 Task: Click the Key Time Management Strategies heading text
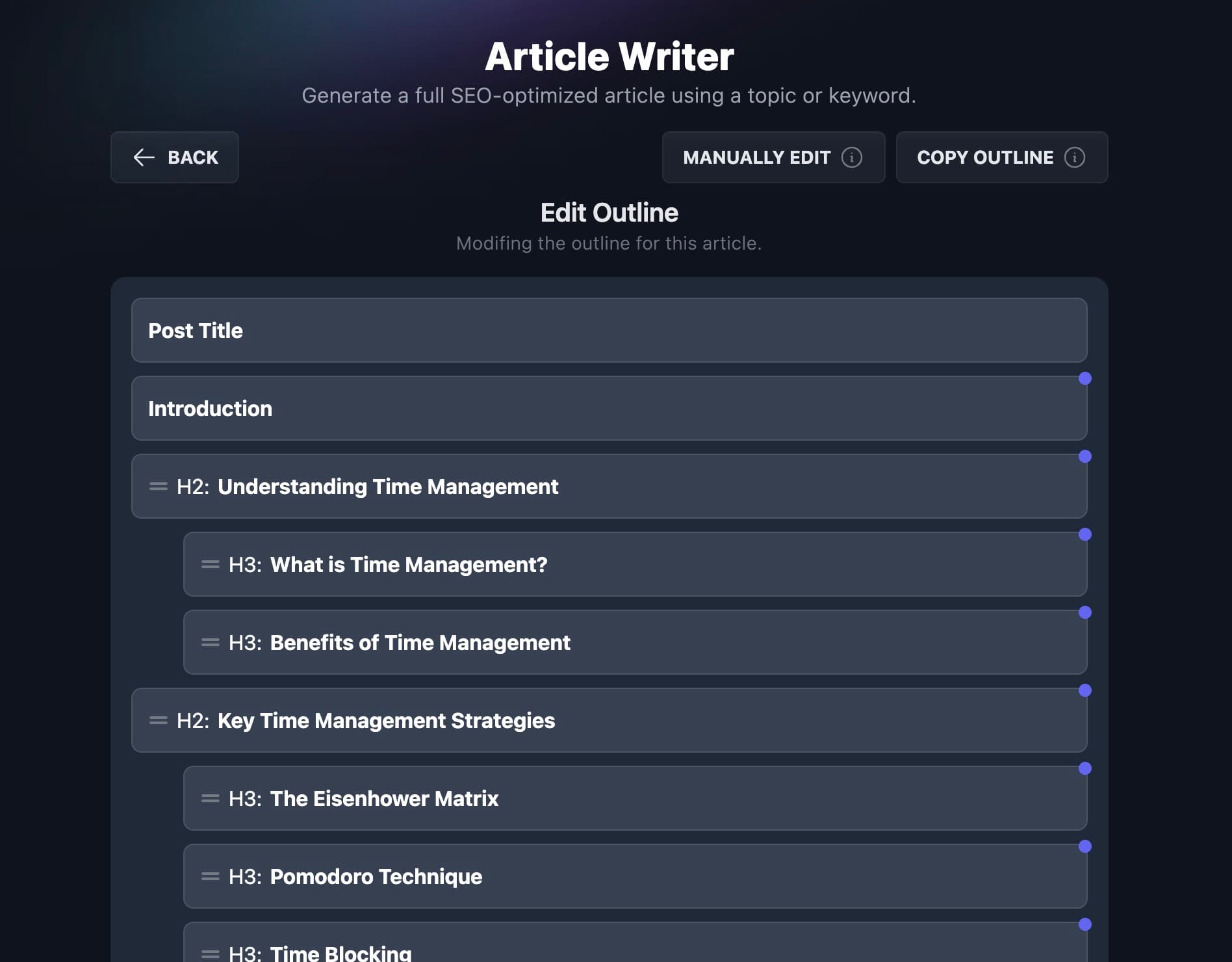coord(386,720)
